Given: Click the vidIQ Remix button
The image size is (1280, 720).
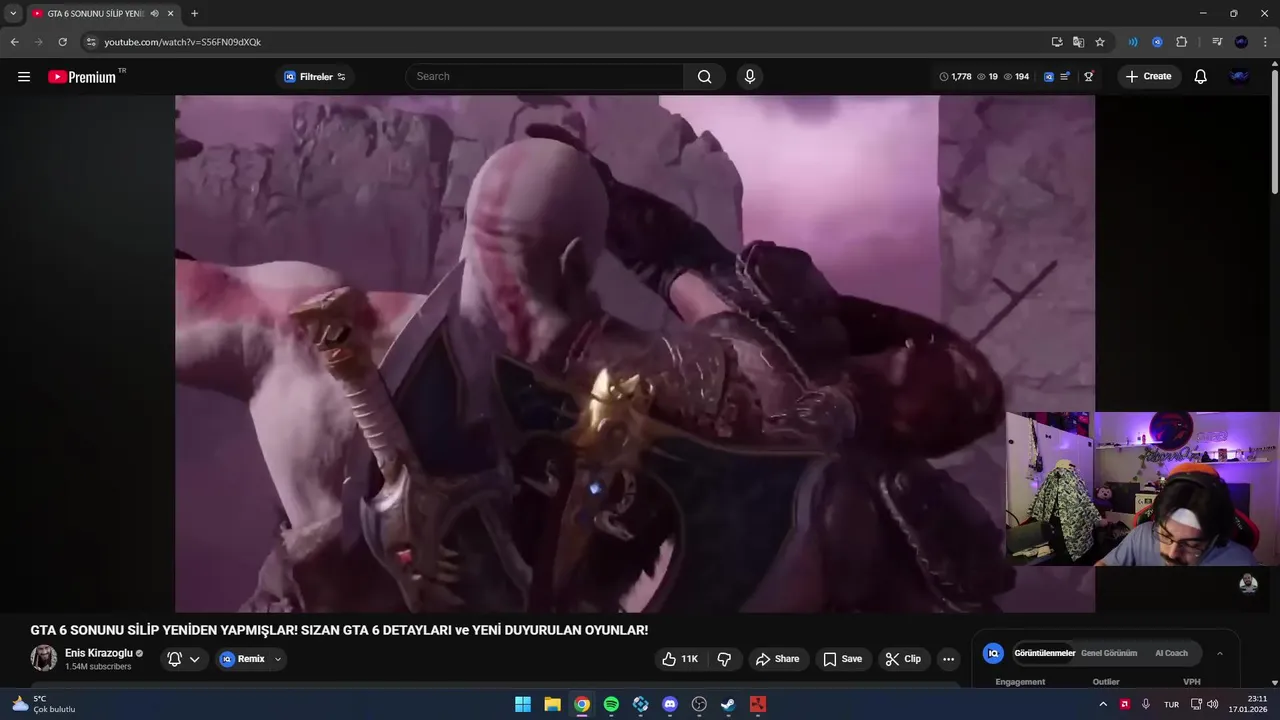Looking at the screenshot, I should click(242, 659).
